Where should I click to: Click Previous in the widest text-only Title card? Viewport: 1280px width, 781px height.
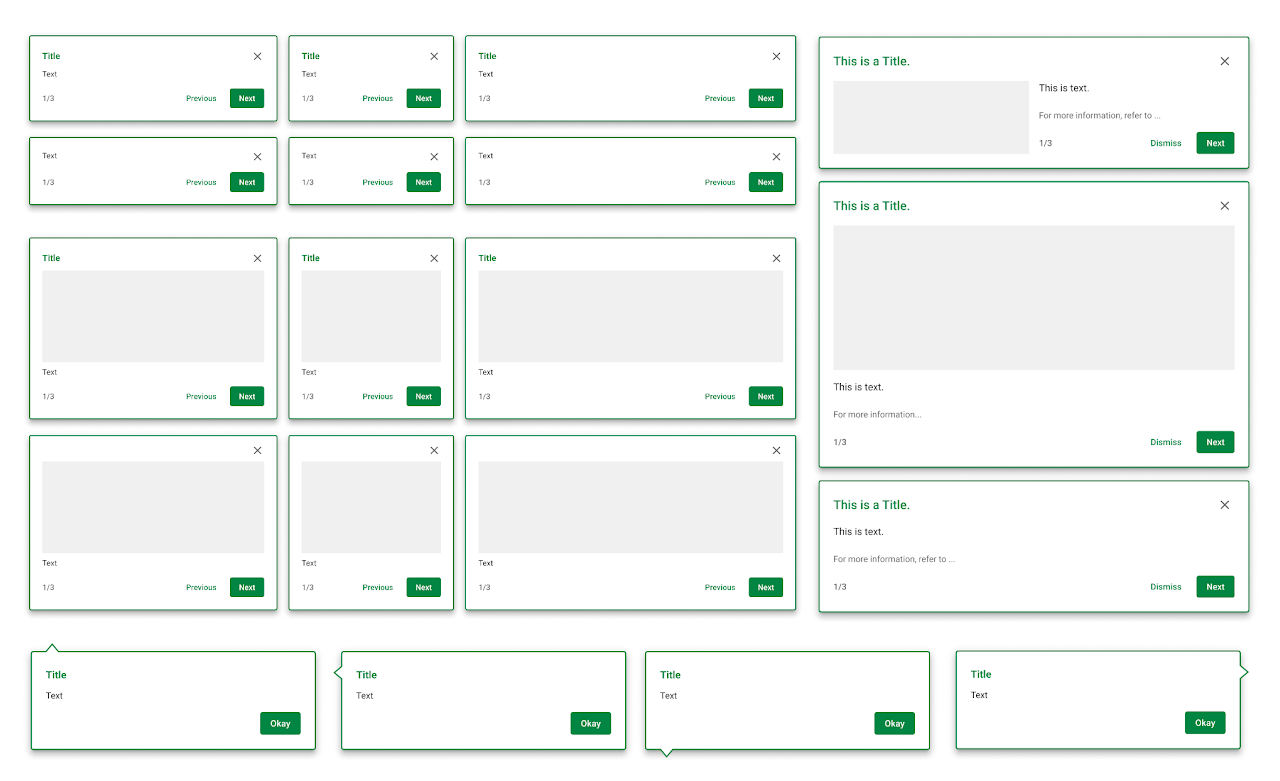pos(720,98)
